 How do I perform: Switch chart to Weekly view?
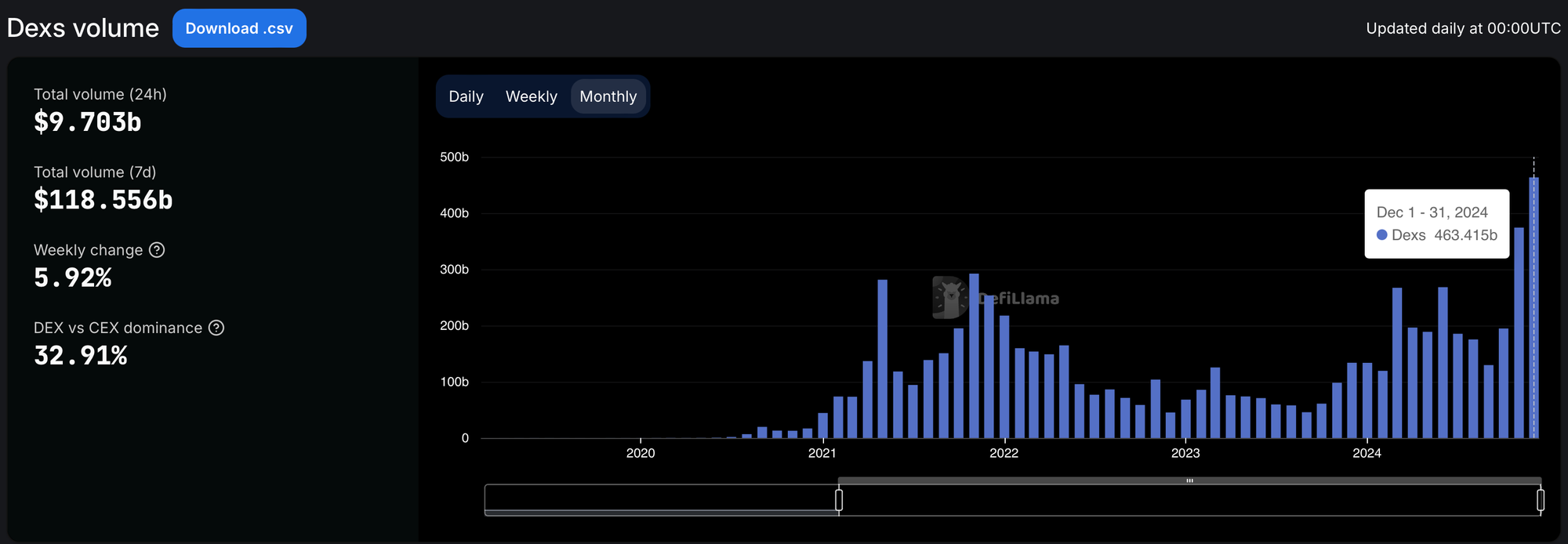point(532,96)
